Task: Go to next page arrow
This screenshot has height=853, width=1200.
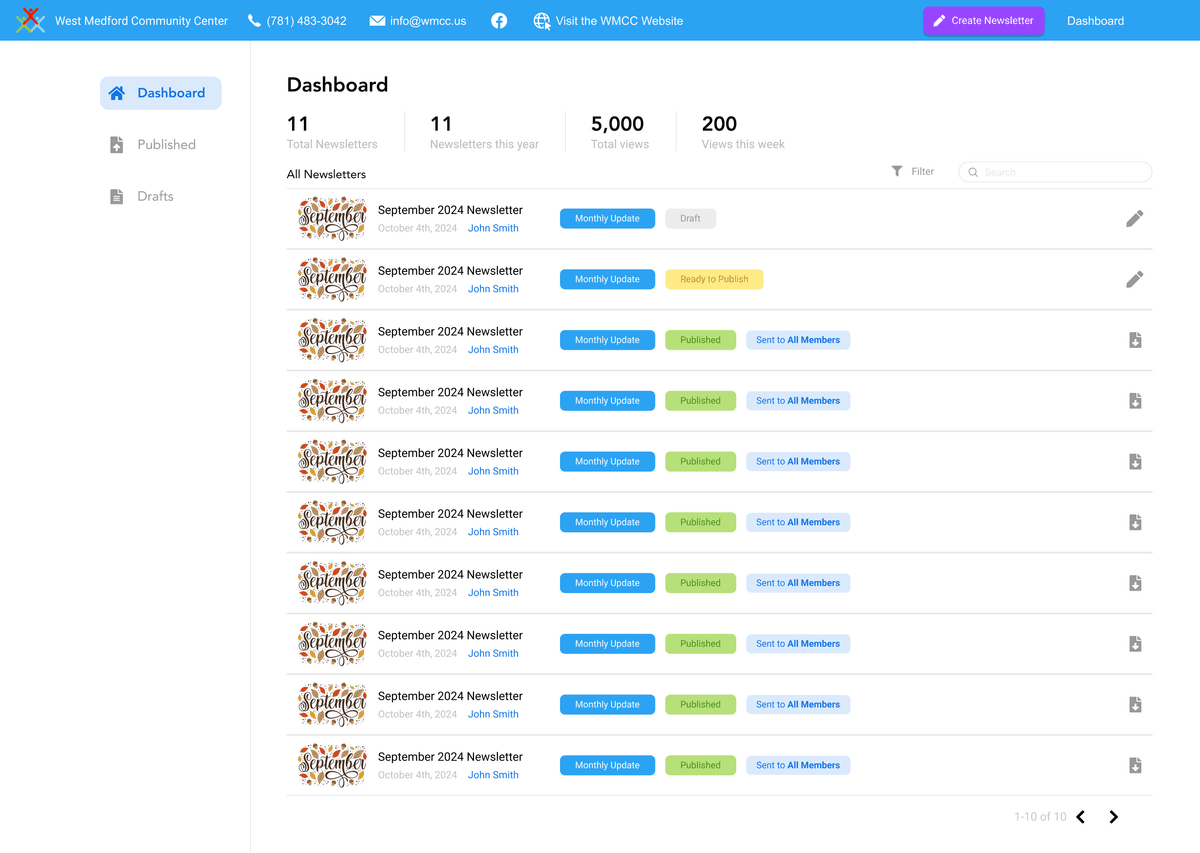Action: [1113, 817]
